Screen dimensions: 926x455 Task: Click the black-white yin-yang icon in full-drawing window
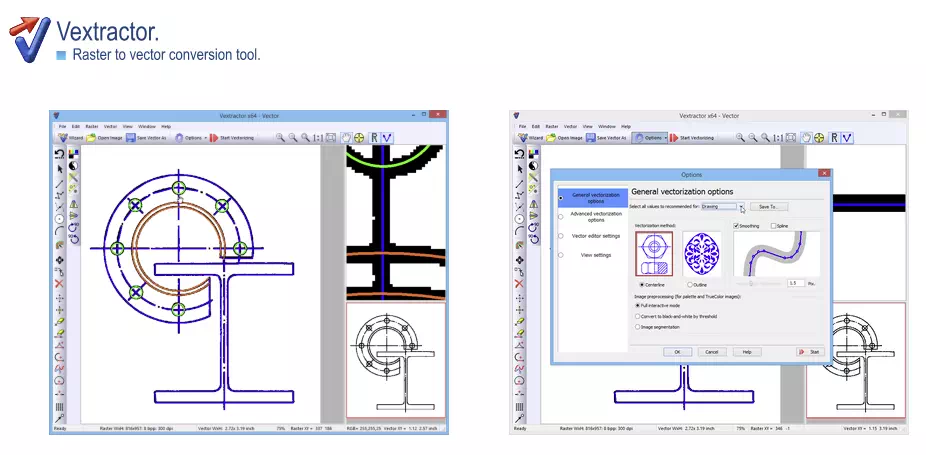pyautogui.click(x=73, y=166)
